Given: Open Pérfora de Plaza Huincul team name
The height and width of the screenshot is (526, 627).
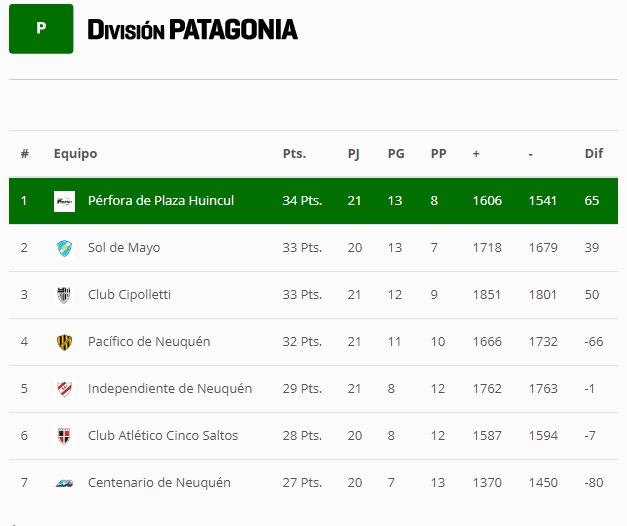Looking at the screenshot, I should coord(161,201).
